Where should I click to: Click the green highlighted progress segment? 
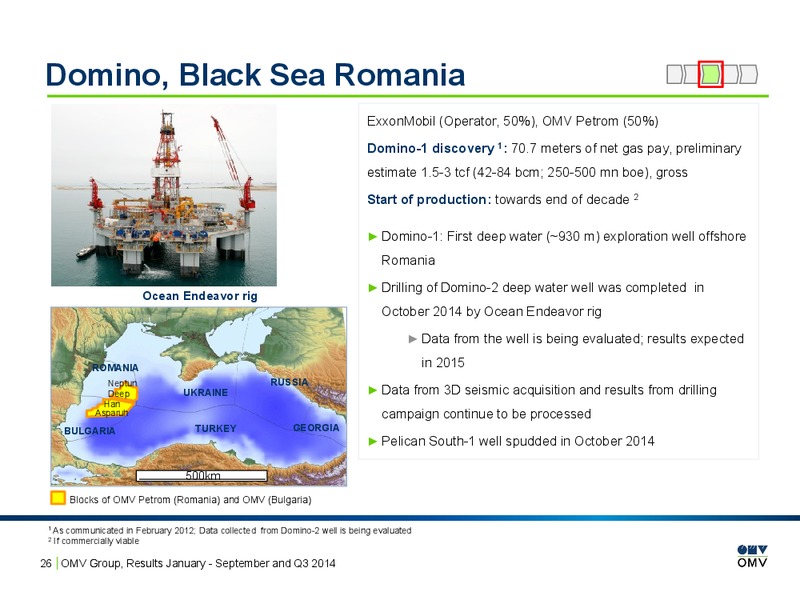coord(711,74)
